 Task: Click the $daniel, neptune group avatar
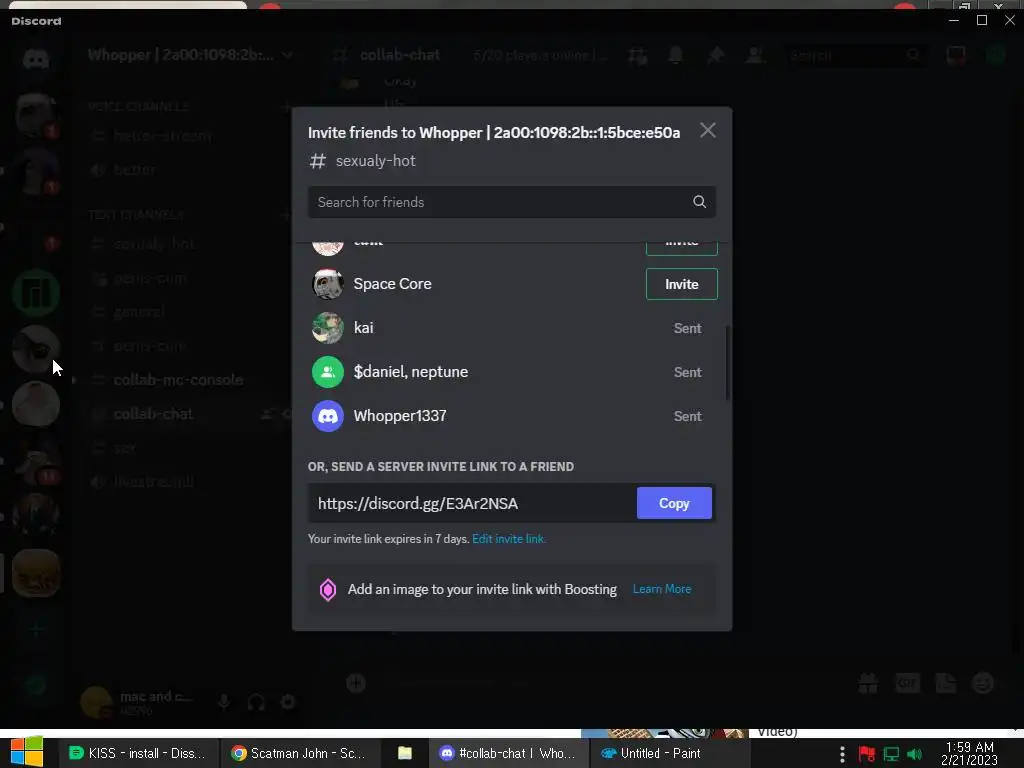[328, 372]
